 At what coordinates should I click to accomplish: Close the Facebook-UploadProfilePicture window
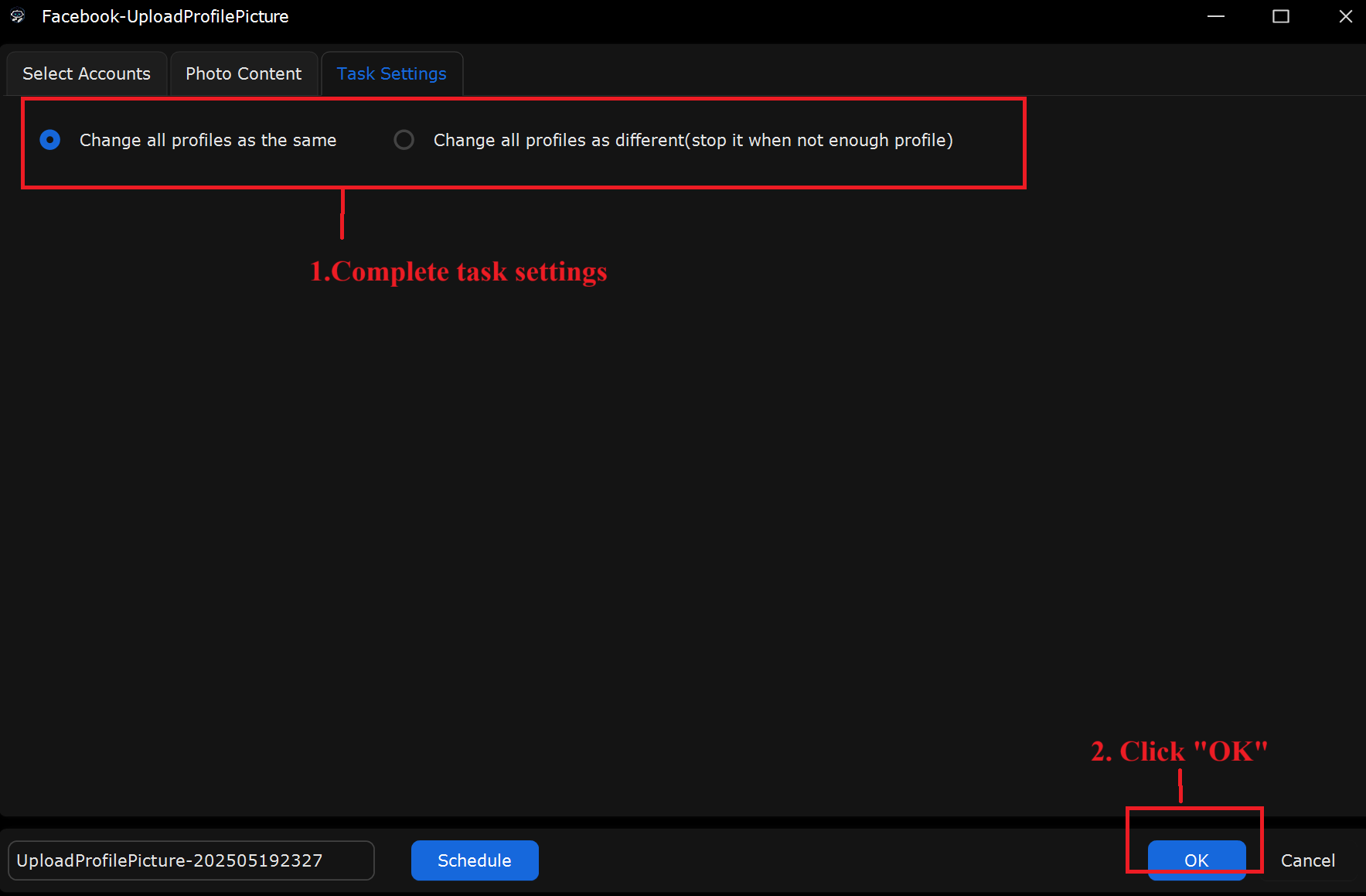pyautogui.click(x=1345, y=16)
